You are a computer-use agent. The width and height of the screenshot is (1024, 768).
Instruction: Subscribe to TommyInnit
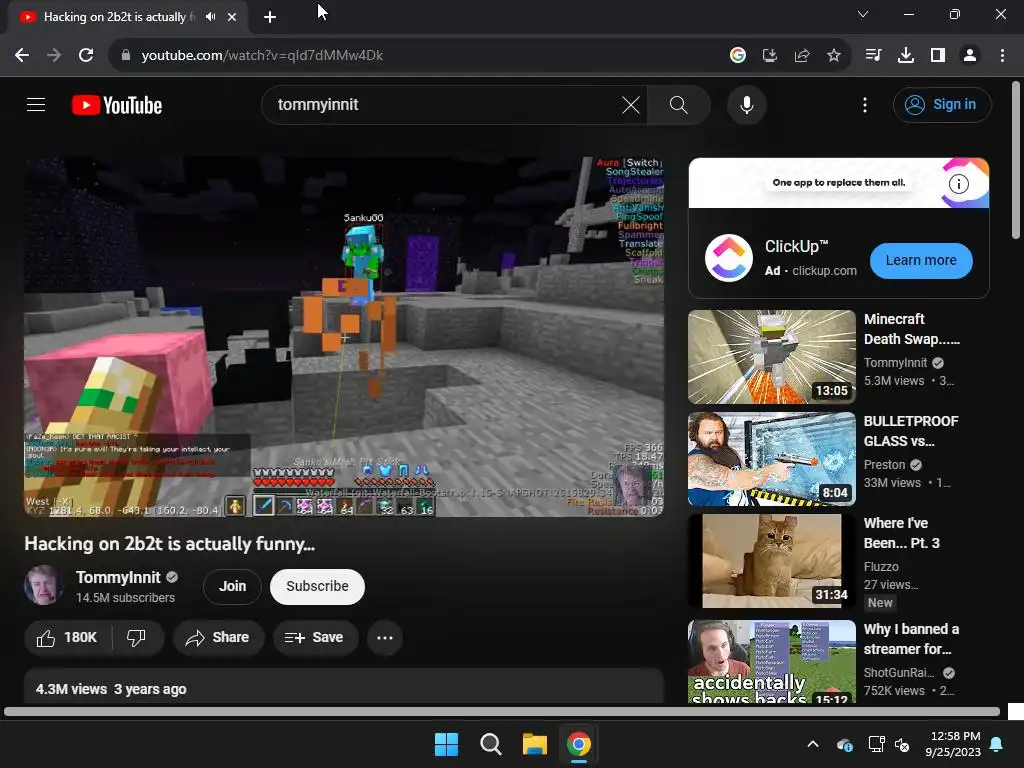point(317,586)
